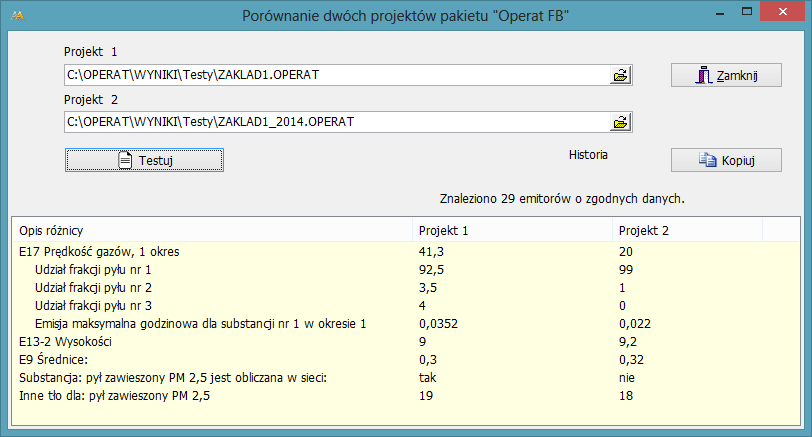Click the application icon in title bar

18,16
